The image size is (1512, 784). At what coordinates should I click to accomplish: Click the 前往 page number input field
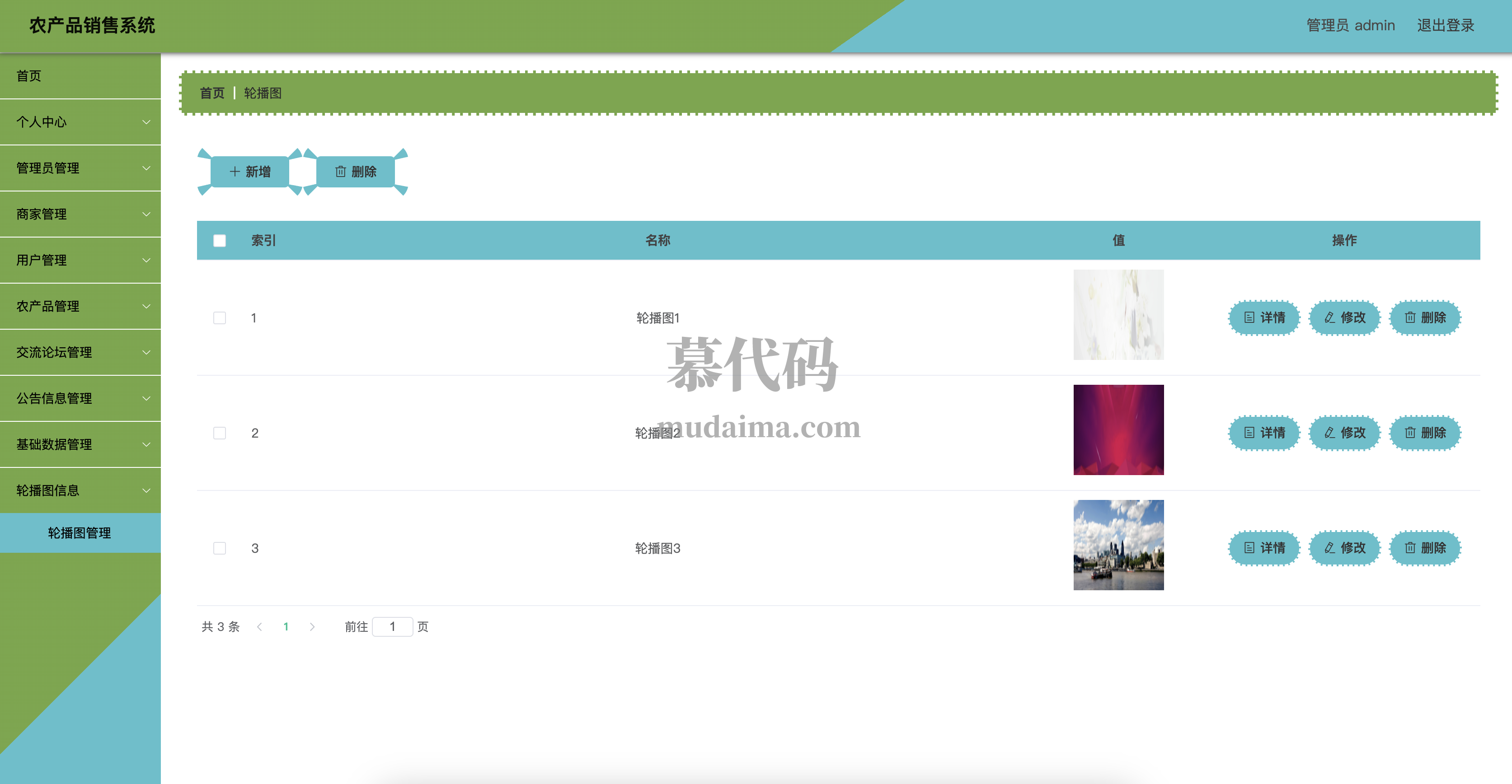click(392, 627)
